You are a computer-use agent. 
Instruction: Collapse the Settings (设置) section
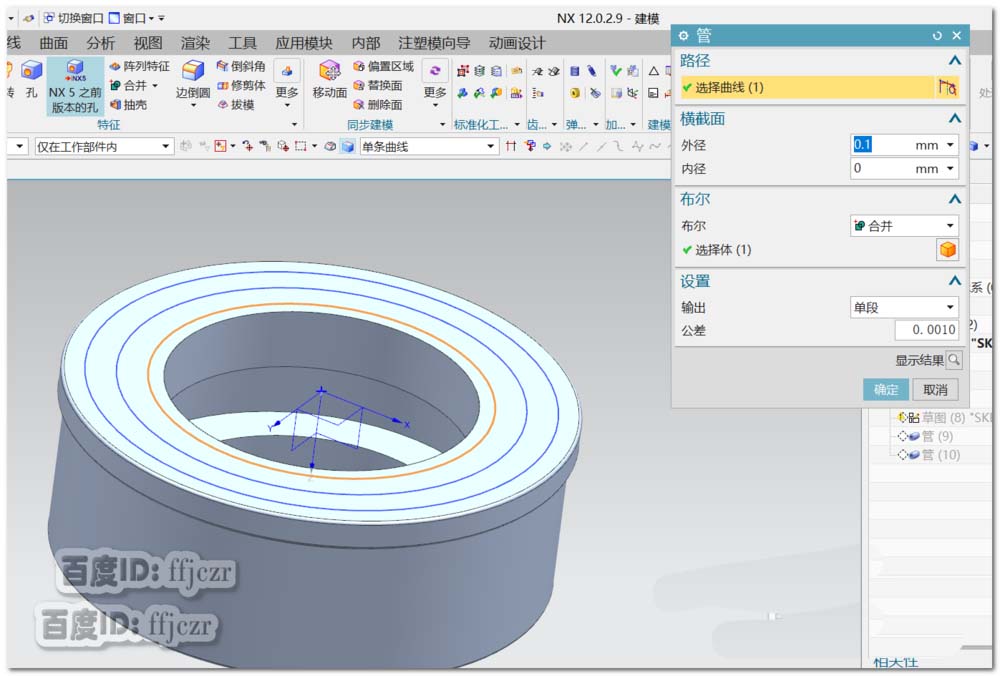(954, 281)
